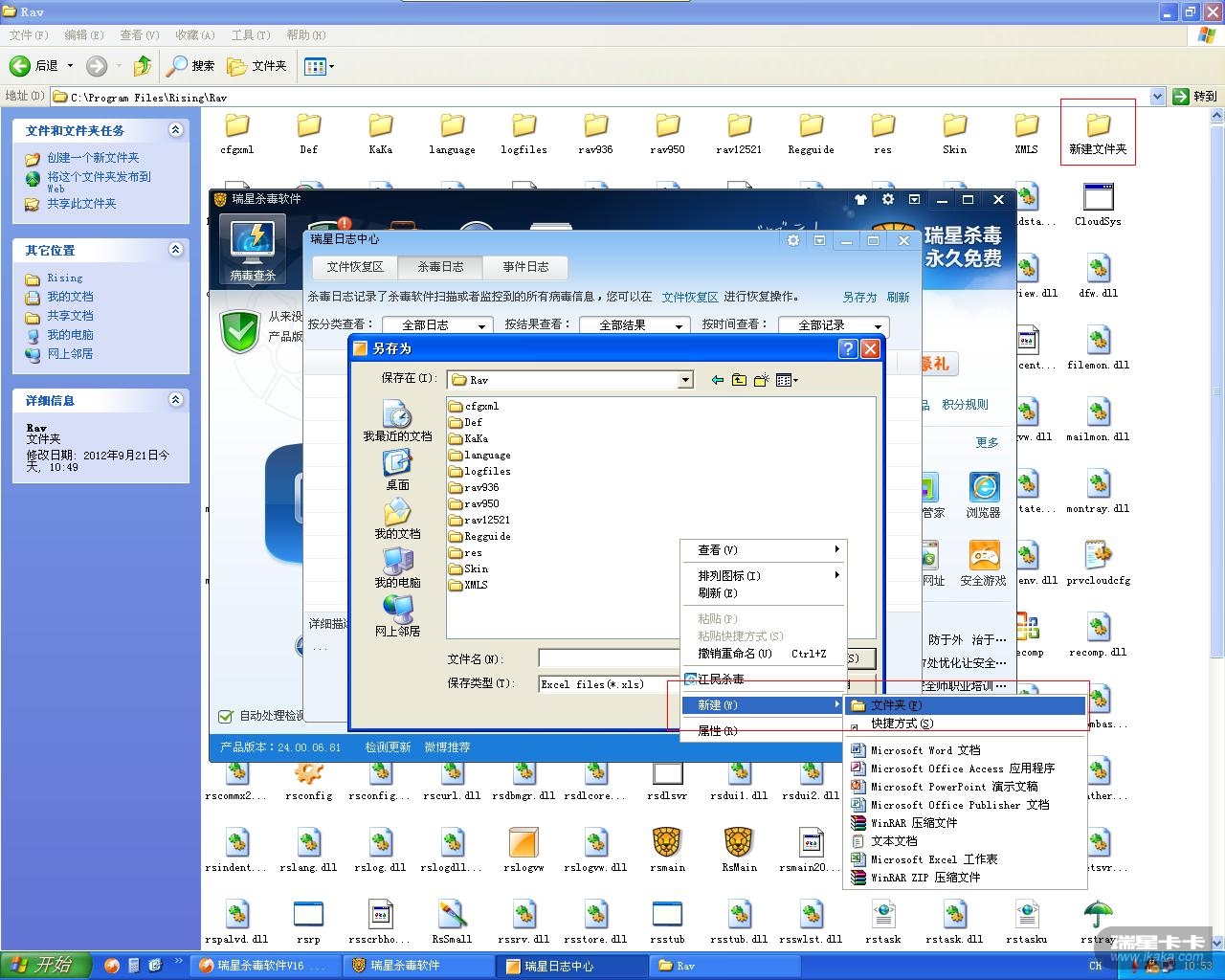
Task: Select 我的电脑 in the 另存为 places bar
Action: [x=397, y=568]
